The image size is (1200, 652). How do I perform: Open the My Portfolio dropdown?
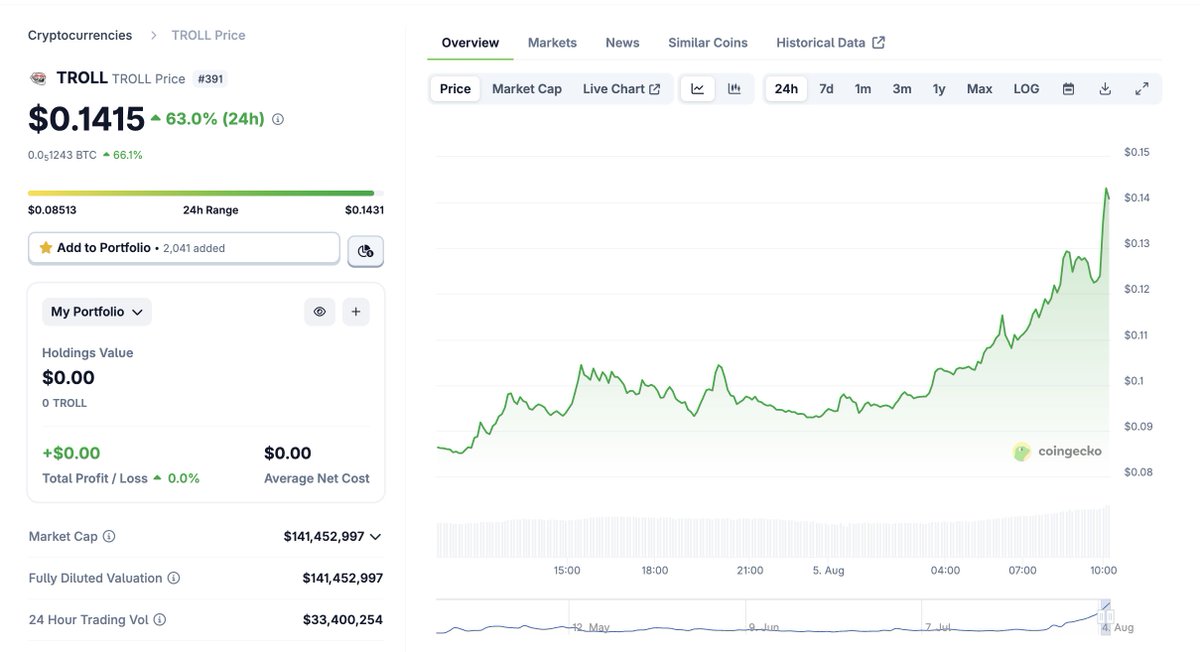[x=97, y=312]
